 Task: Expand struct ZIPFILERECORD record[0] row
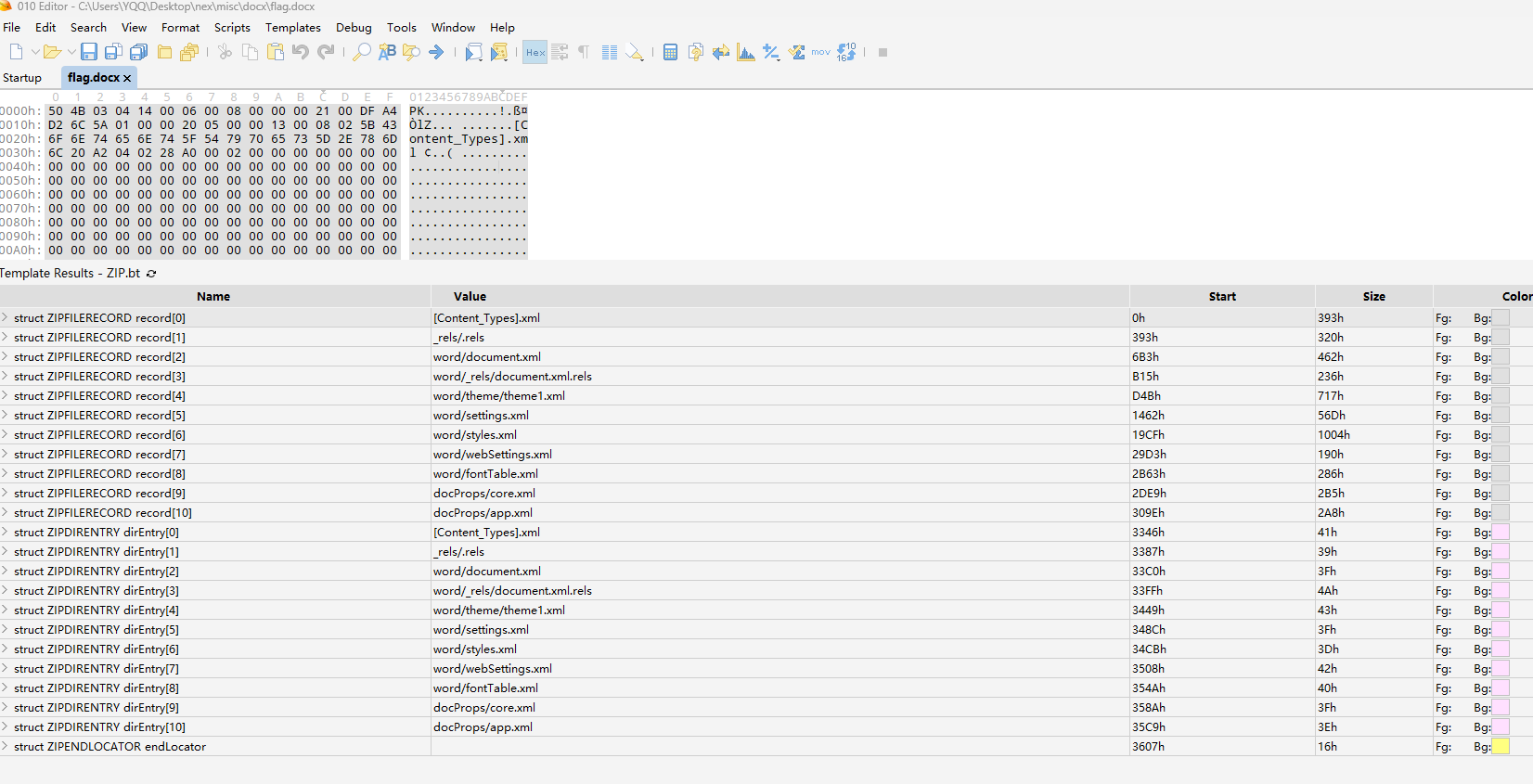[6, 318]
